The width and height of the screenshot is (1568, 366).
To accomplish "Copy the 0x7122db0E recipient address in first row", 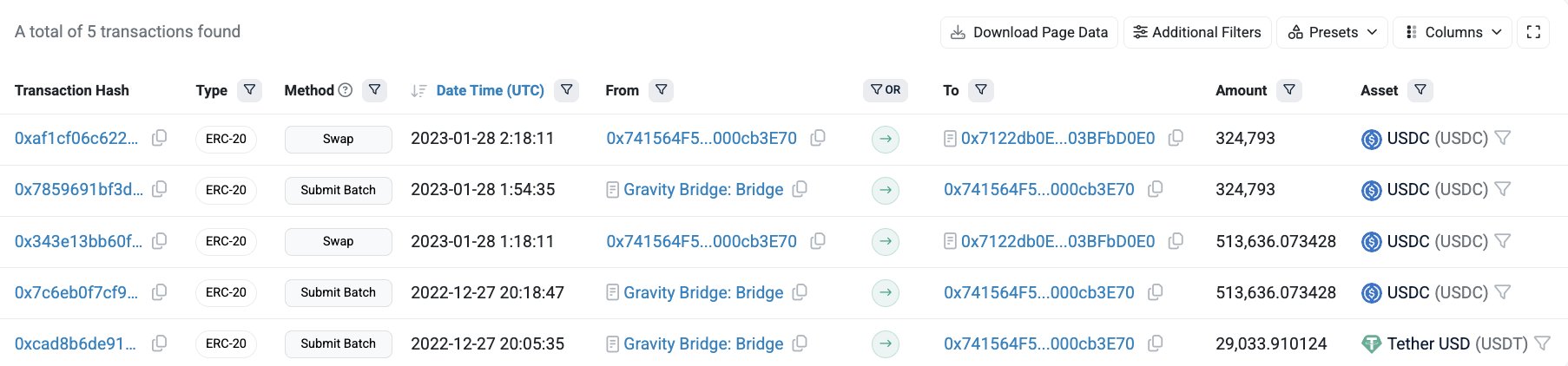I will click(x=1176, y=138).
